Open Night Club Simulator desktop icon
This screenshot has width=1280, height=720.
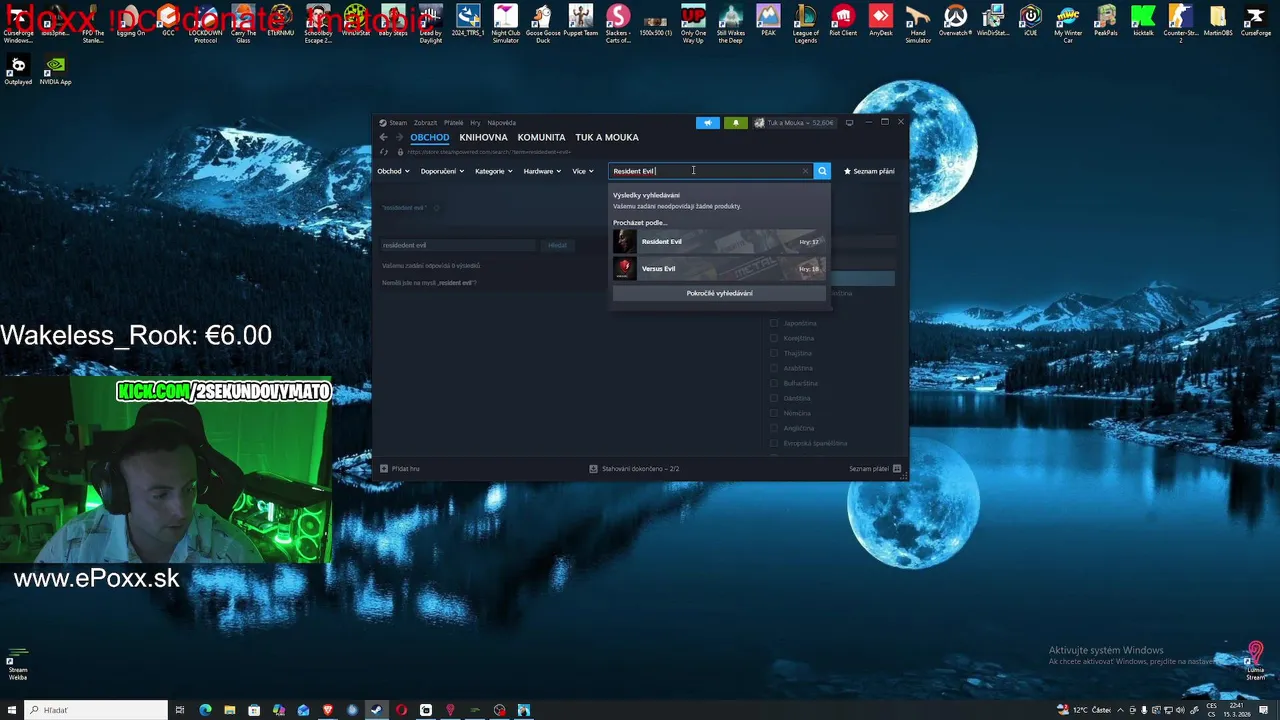506,24
